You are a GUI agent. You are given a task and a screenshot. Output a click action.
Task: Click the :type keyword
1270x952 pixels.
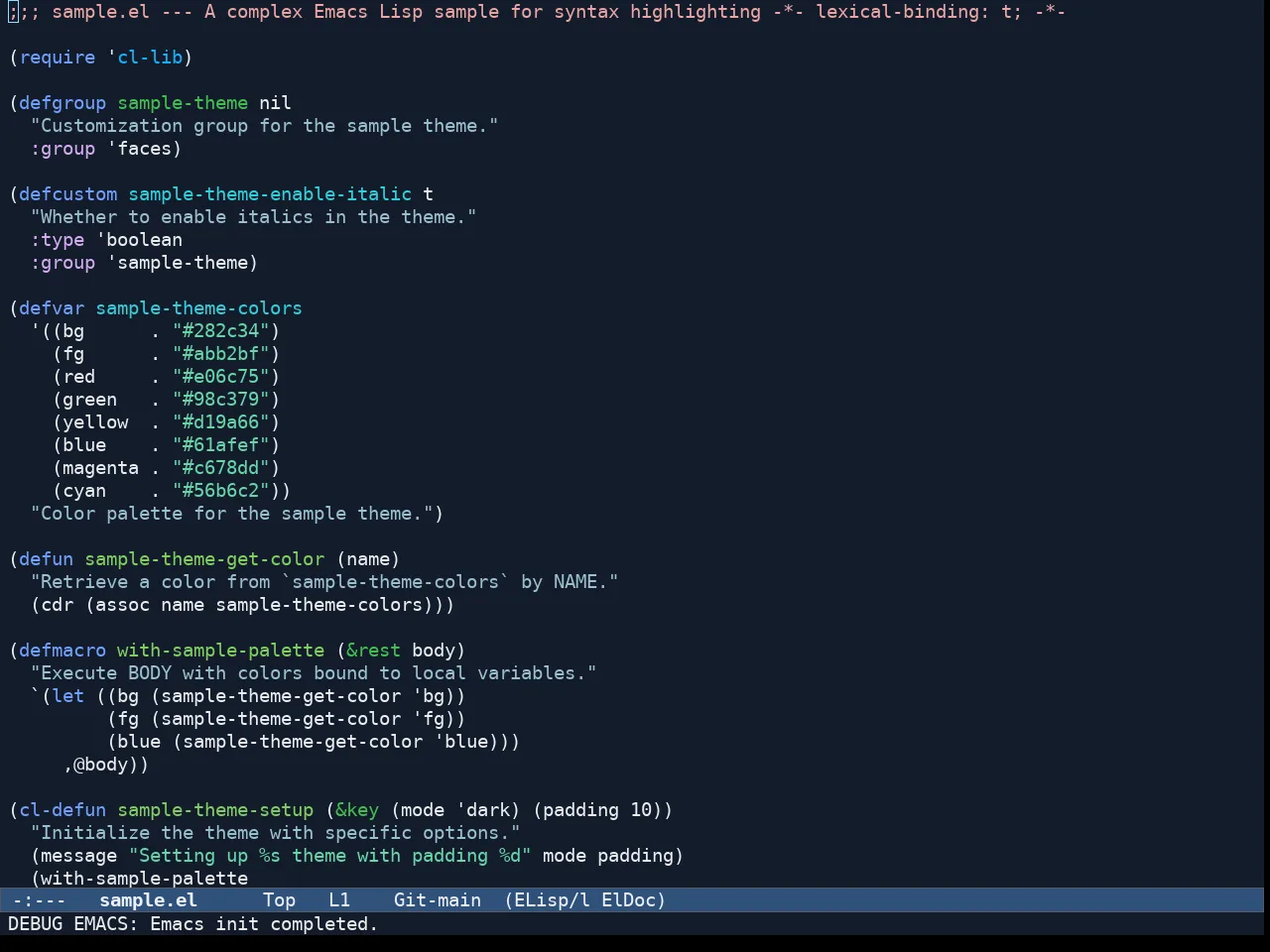coord(58,240)
